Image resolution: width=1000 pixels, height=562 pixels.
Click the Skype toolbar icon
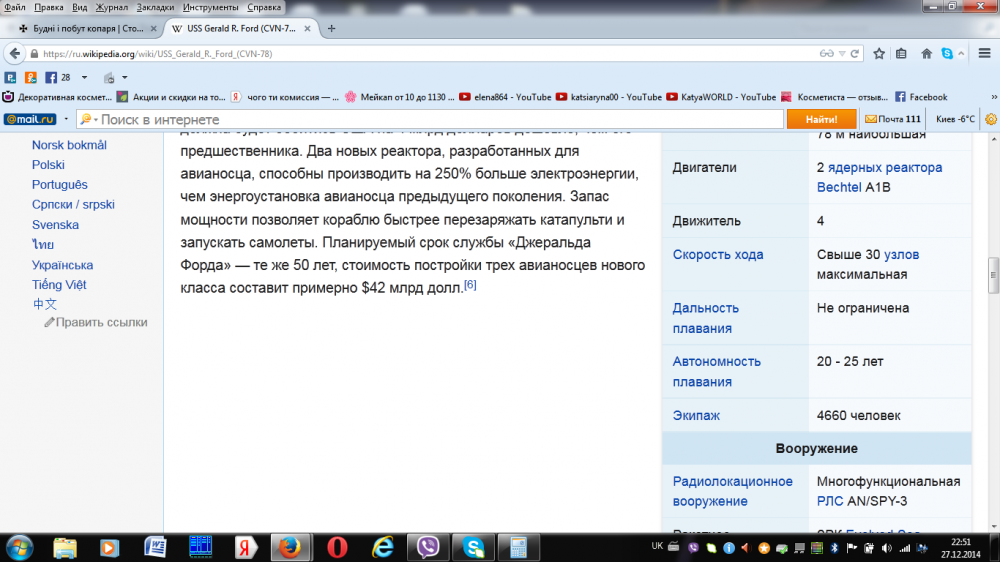947,54
